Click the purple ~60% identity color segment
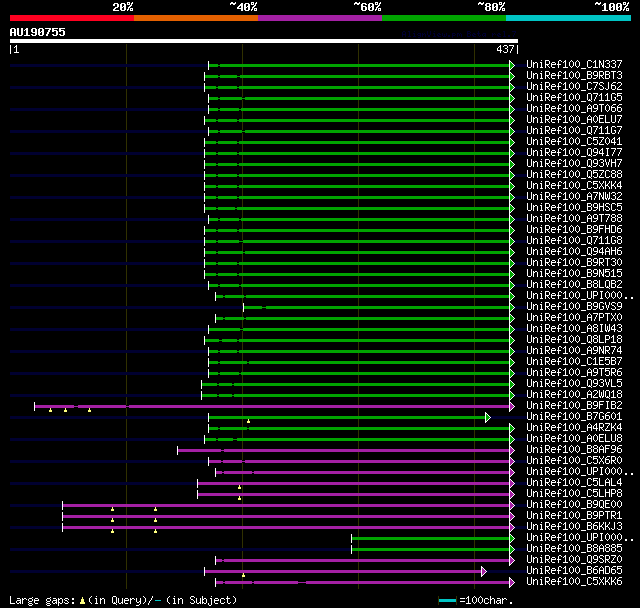The height and width of the screenshot is (608, 640). pyautogui.click(x=320, y=18)
